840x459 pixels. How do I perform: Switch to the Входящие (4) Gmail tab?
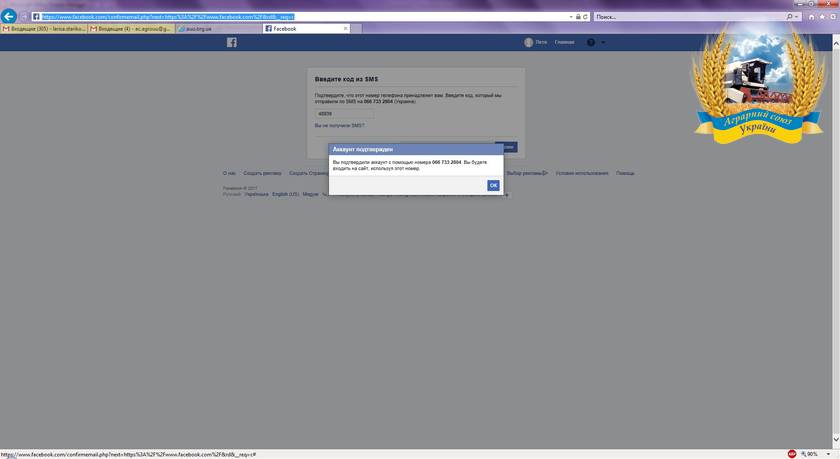(131, 28)
